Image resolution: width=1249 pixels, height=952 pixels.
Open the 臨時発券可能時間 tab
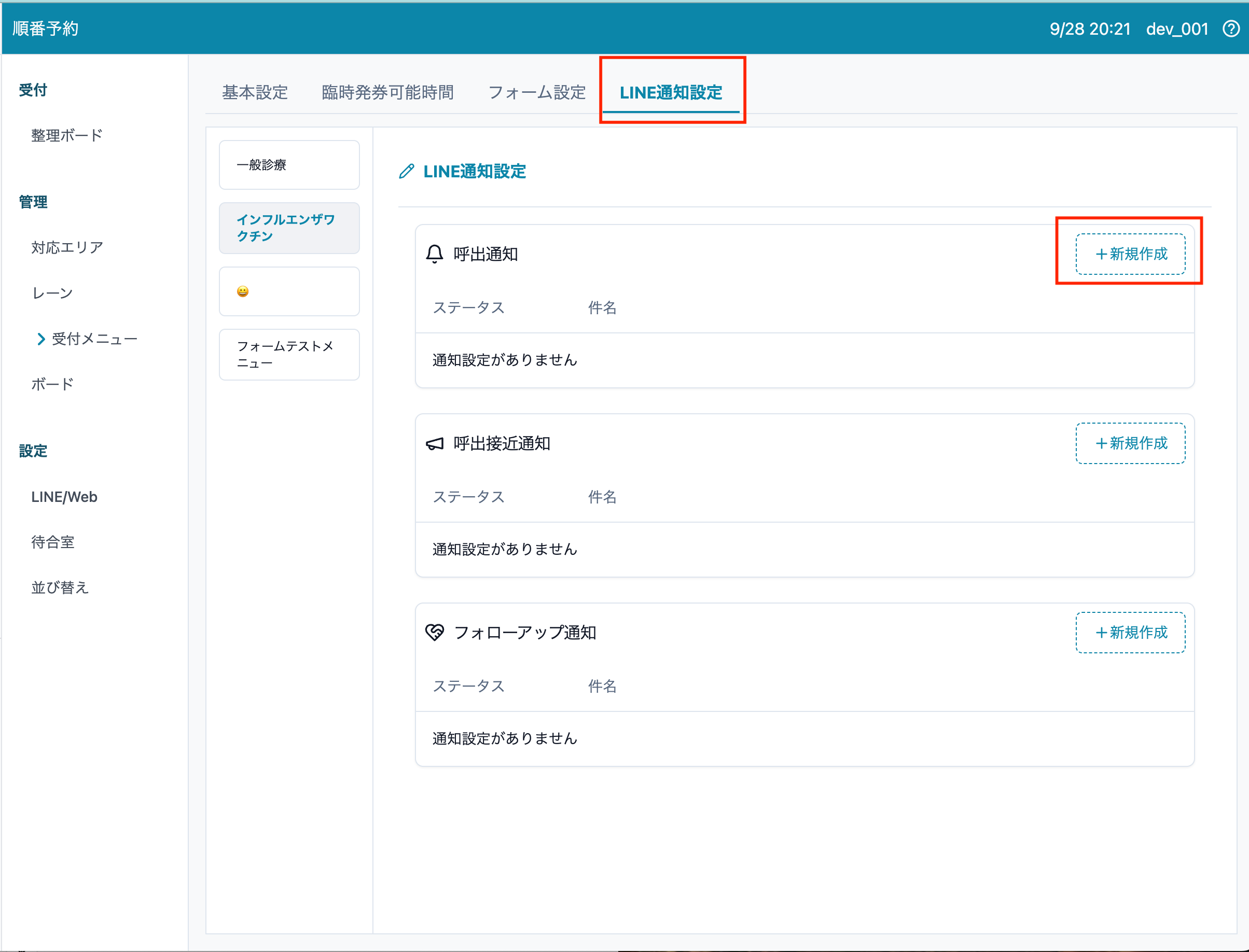coord(387,92)
